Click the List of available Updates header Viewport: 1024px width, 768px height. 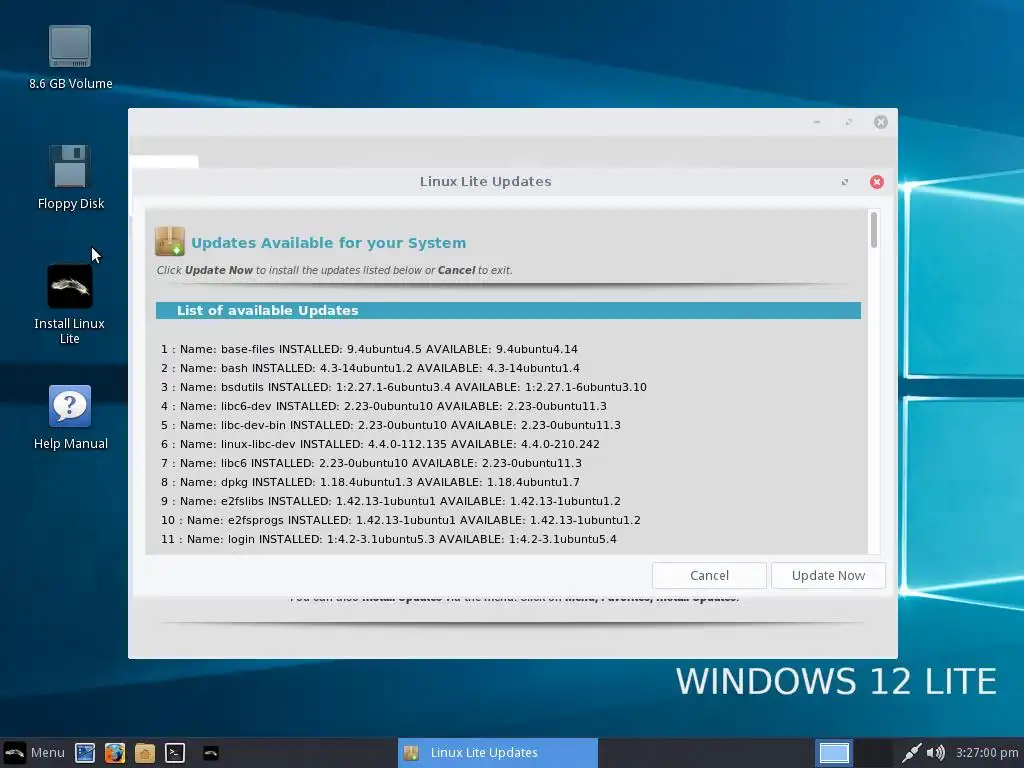(x=508, y=310)
